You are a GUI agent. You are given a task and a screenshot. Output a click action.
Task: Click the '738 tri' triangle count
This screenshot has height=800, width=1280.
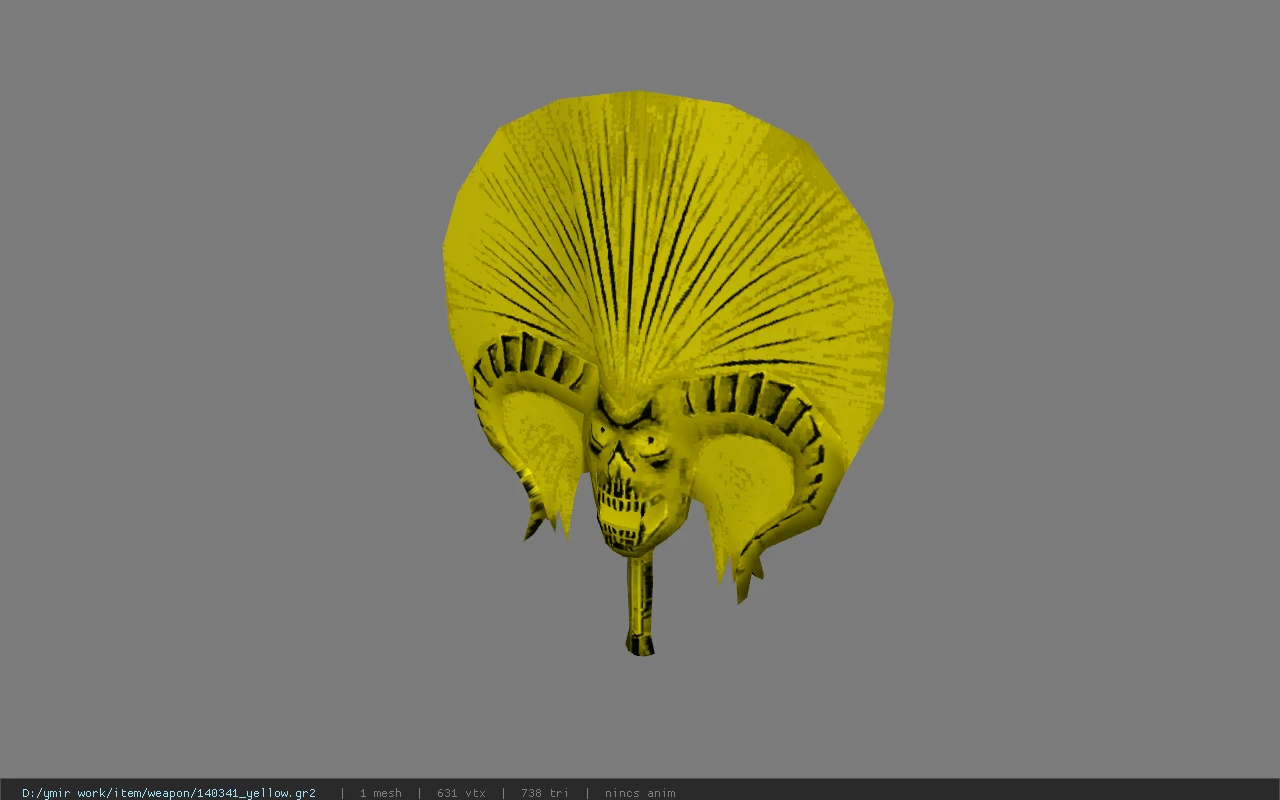(x=545, y=793)
